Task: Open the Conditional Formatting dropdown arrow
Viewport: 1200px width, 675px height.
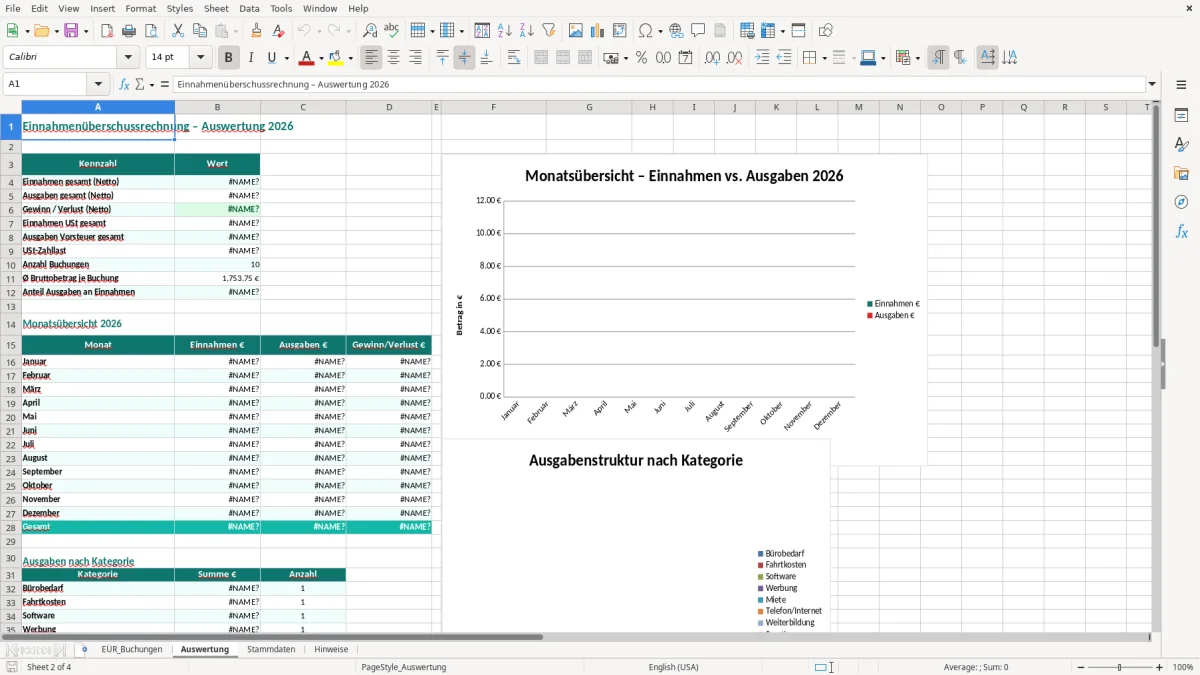Action: tap(917, 58)
